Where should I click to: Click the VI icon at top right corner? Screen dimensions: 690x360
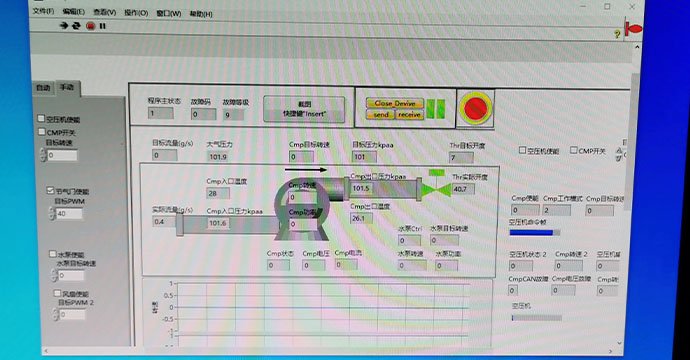click(x=633, y=29)
